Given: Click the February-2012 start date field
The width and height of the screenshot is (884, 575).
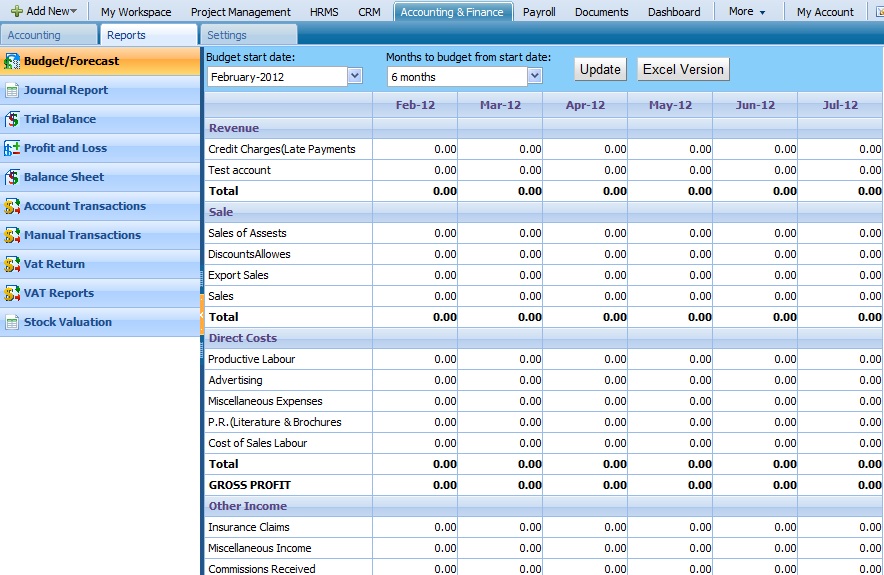Looking at the screenshot, I should (x=277, y=77).
